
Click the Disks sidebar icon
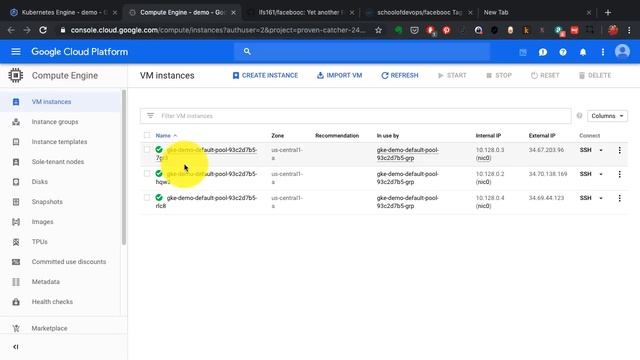tap(16, 182)
